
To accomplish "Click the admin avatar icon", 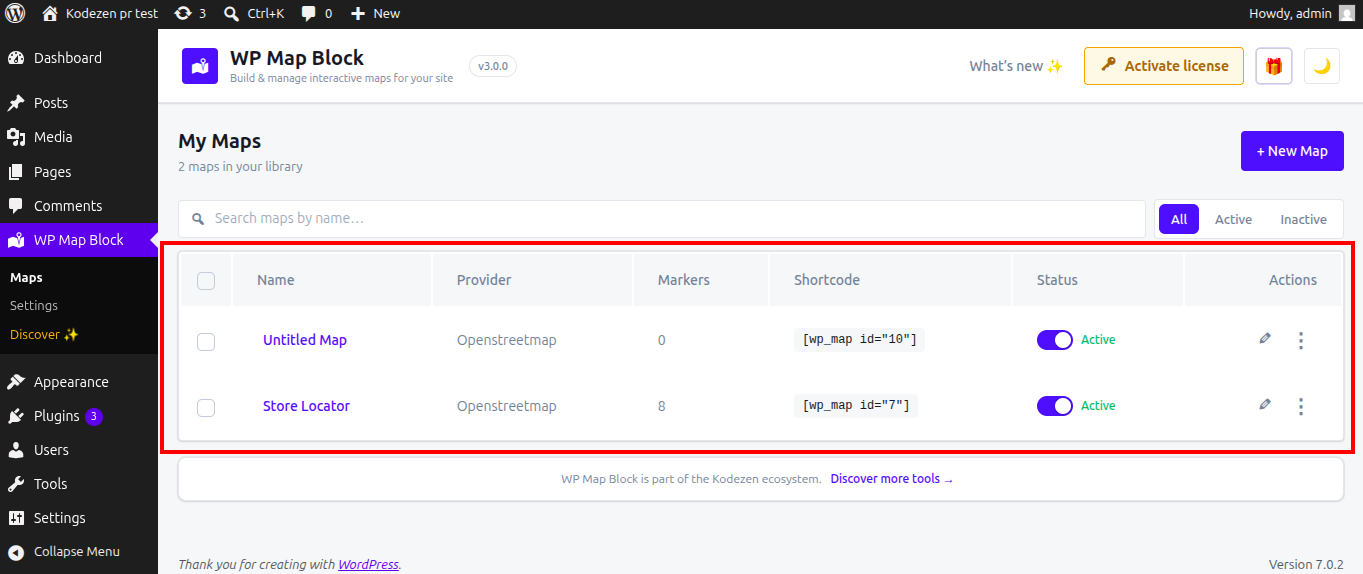I will (x=1347, y=13).
